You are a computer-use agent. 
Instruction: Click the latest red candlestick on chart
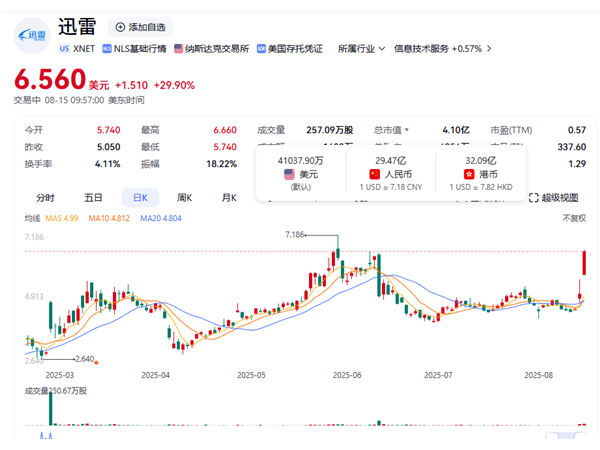tap(584, 262)
